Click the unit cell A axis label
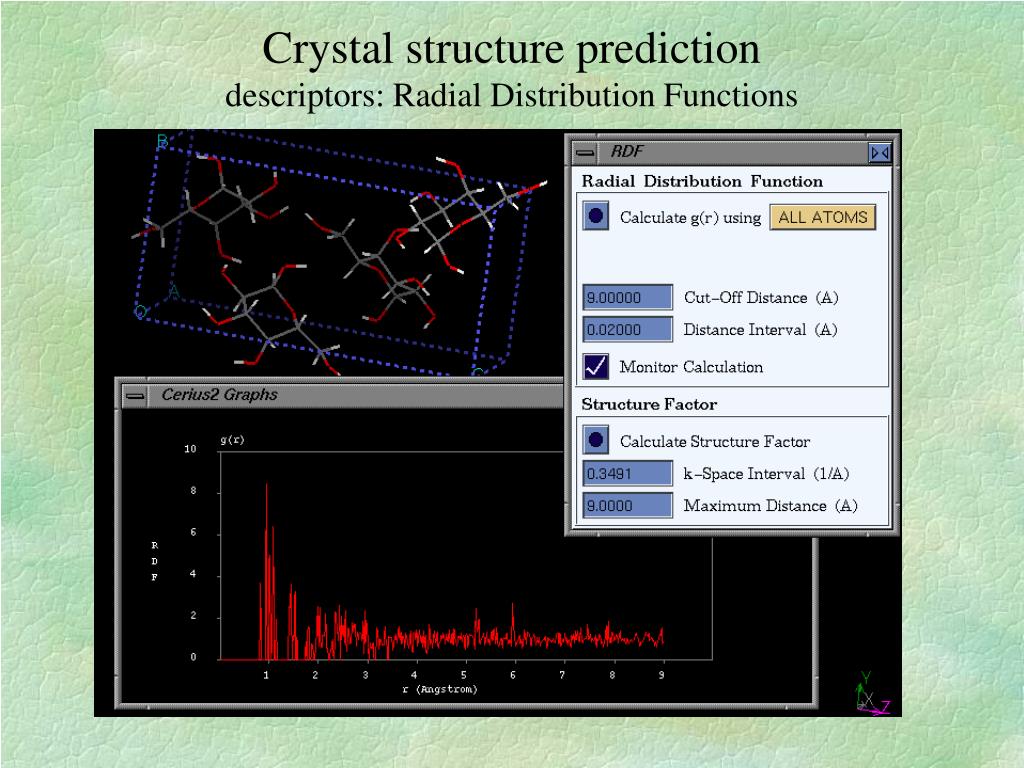1024x768 pixels. pos(174,292)
